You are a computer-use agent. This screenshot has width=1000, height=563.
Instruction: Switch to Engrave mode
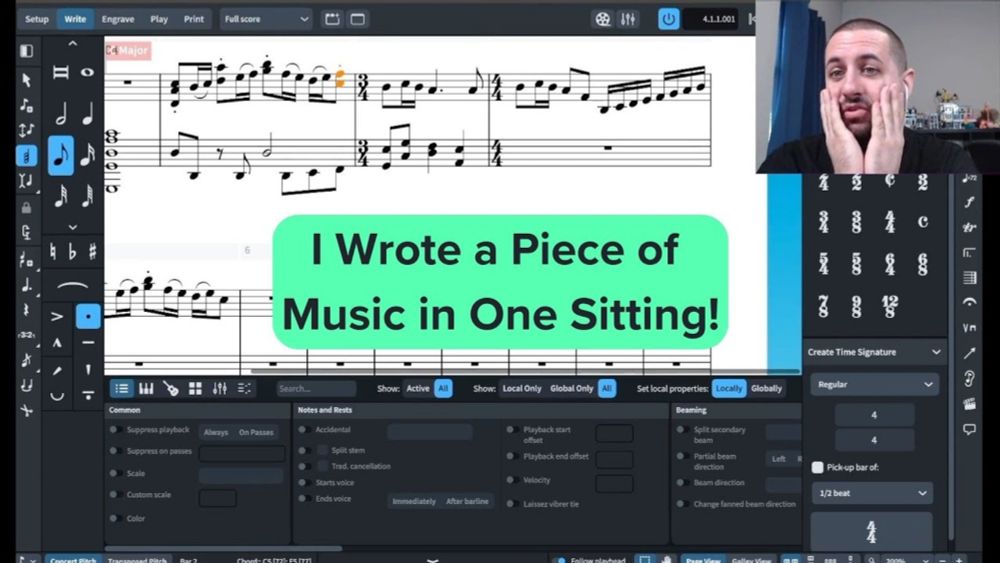point(118,19)
